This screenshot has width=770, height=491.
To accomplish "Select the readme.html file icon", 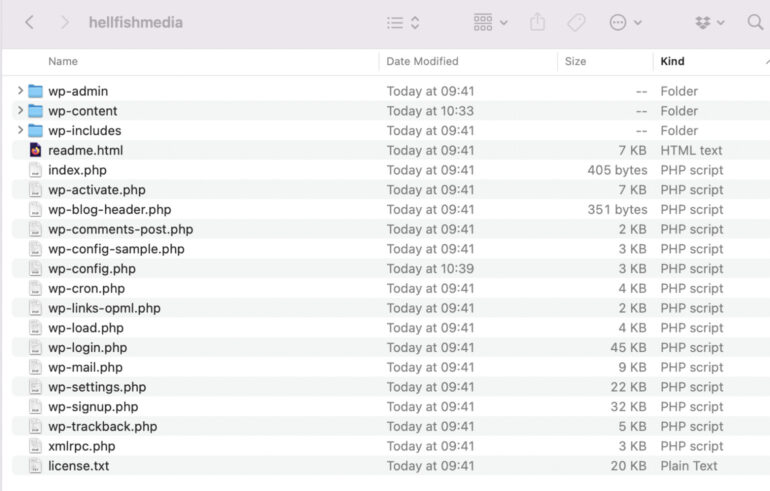I will pos(36,150).
